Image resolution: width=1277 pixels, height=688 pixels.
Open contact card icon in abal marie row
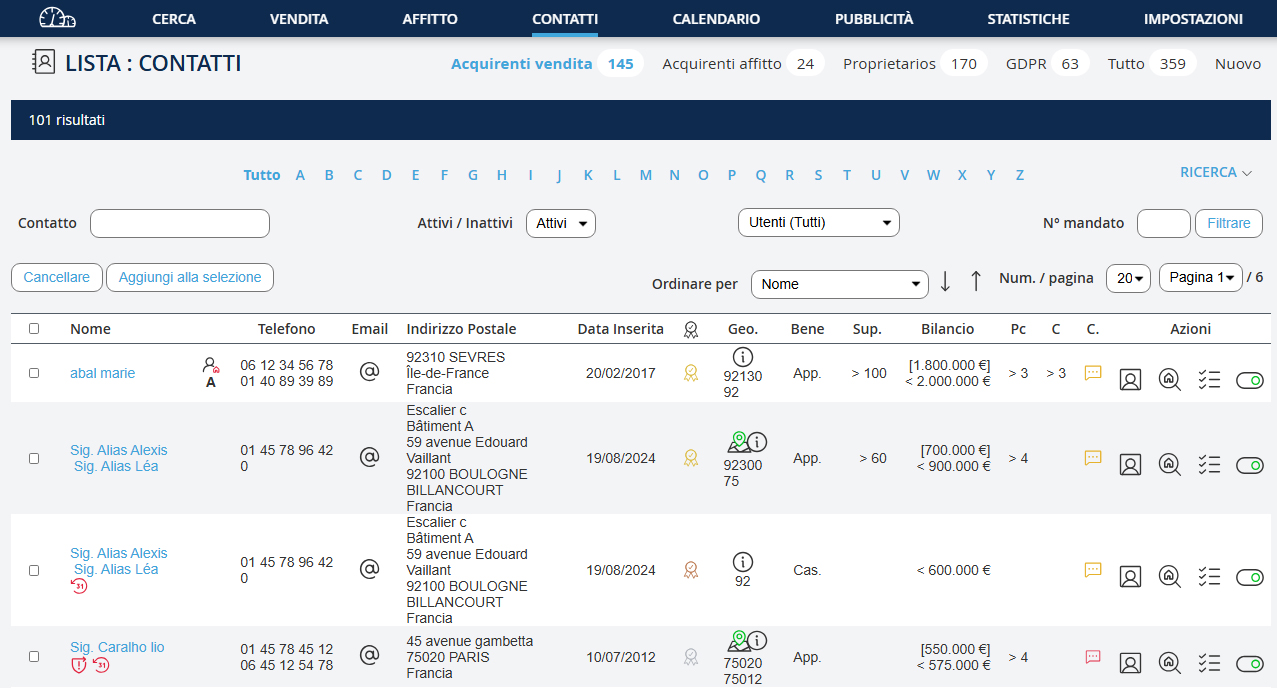coord(1130,380)
